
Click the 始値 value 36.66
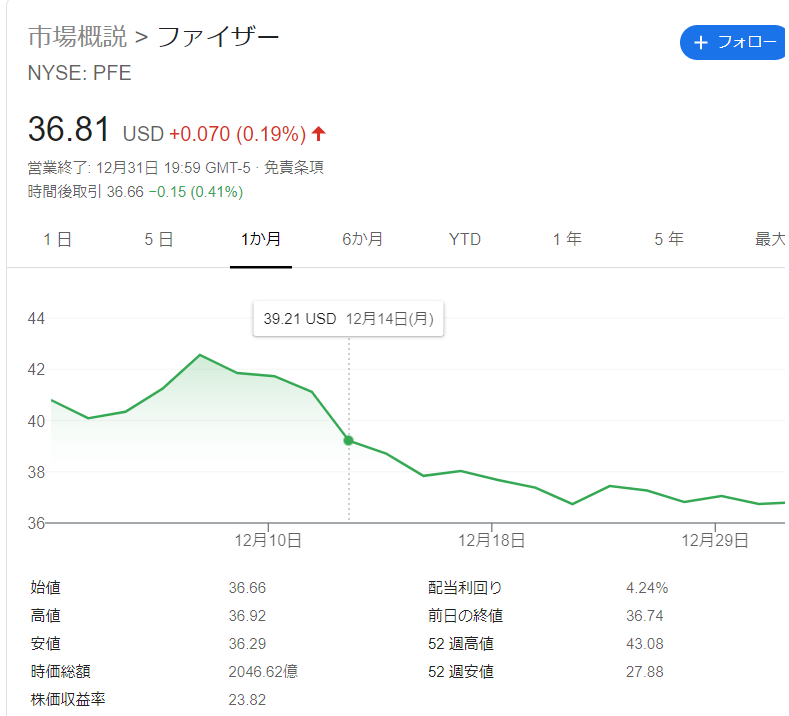247,588
